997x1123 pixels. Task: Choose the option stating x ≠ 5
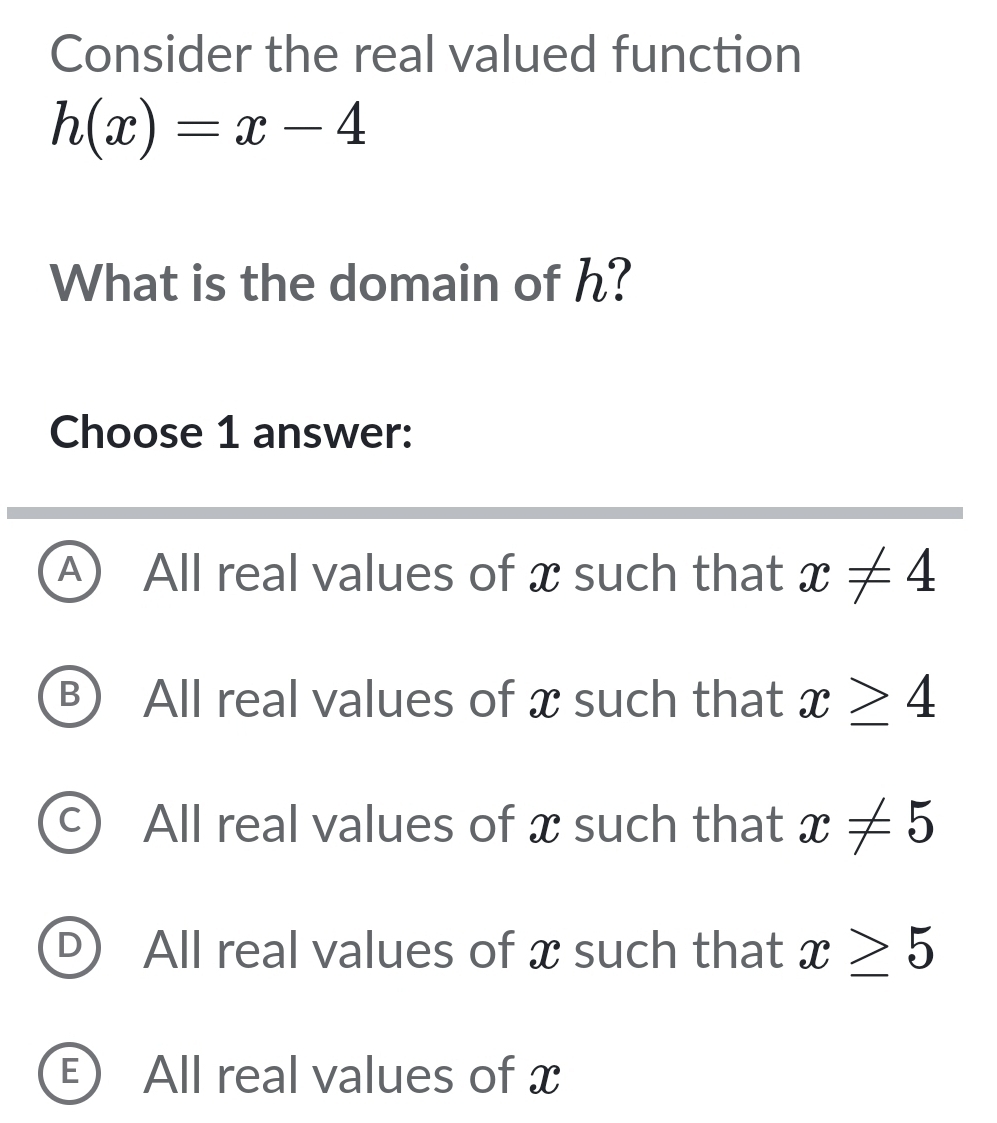coord(540,825)
